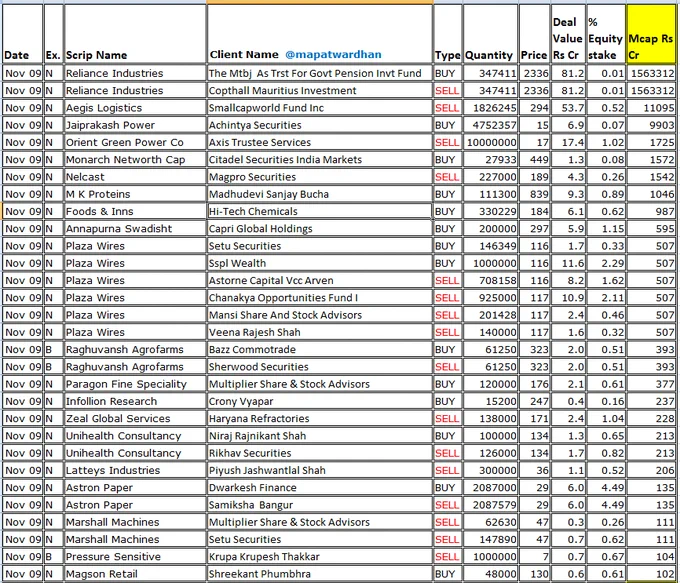Select Pressure Sensitive cell
Screen dimensions: 680x583
[x=135, y=557]
